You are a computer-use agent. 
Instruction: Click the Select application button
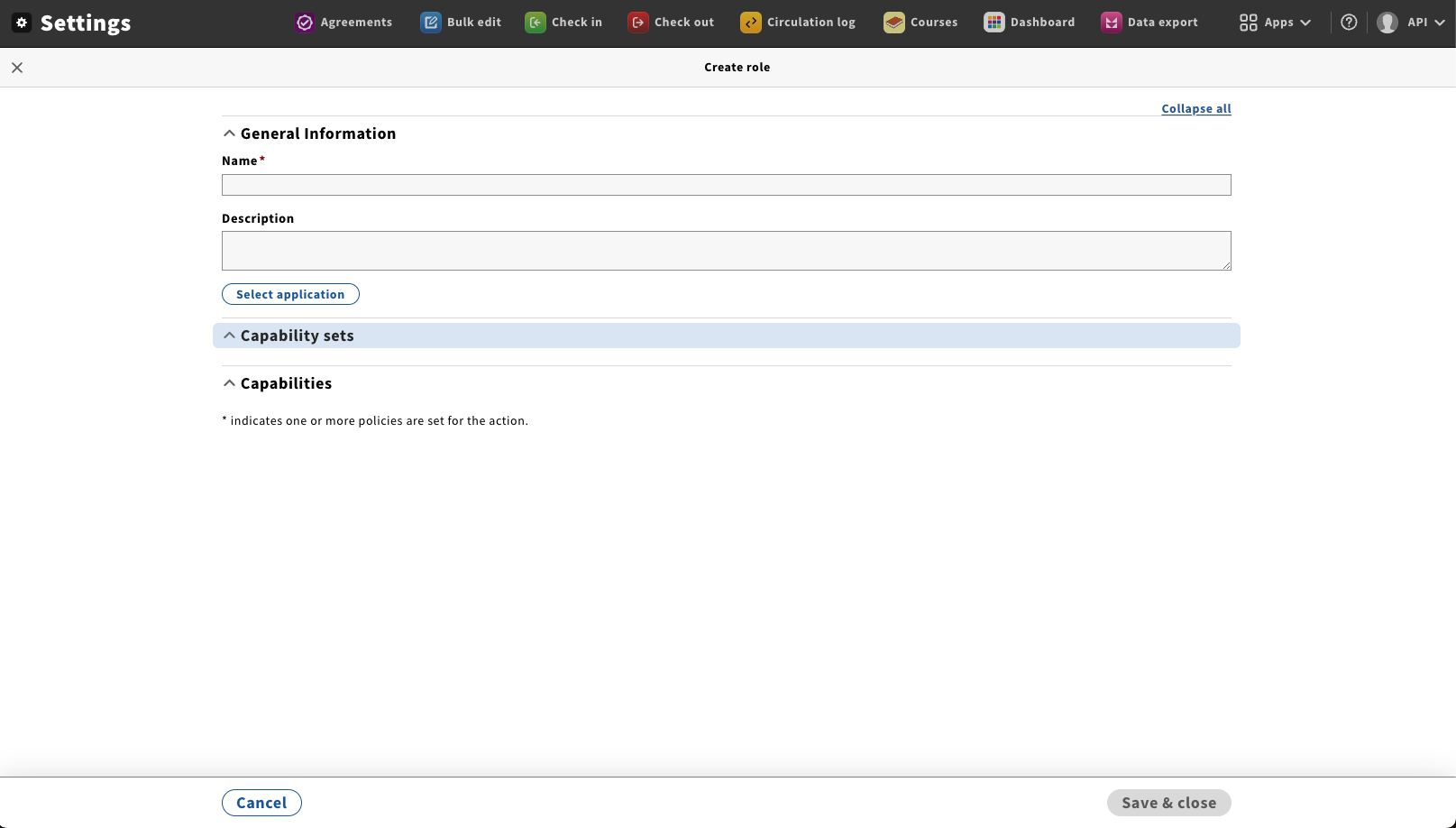[x=290, y=294]
